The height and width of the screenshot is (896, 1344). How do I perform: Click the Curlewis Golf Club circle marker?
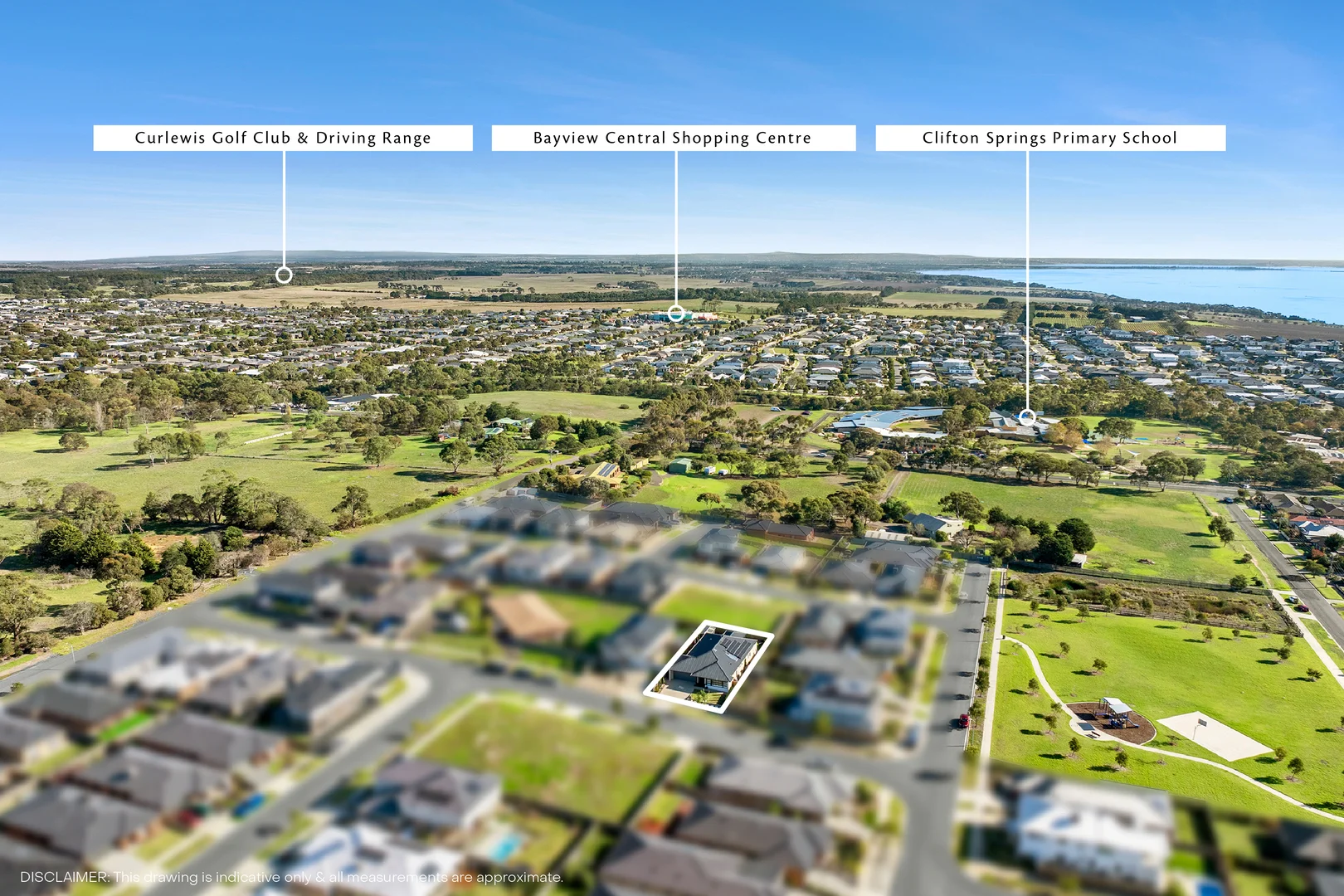285,274
